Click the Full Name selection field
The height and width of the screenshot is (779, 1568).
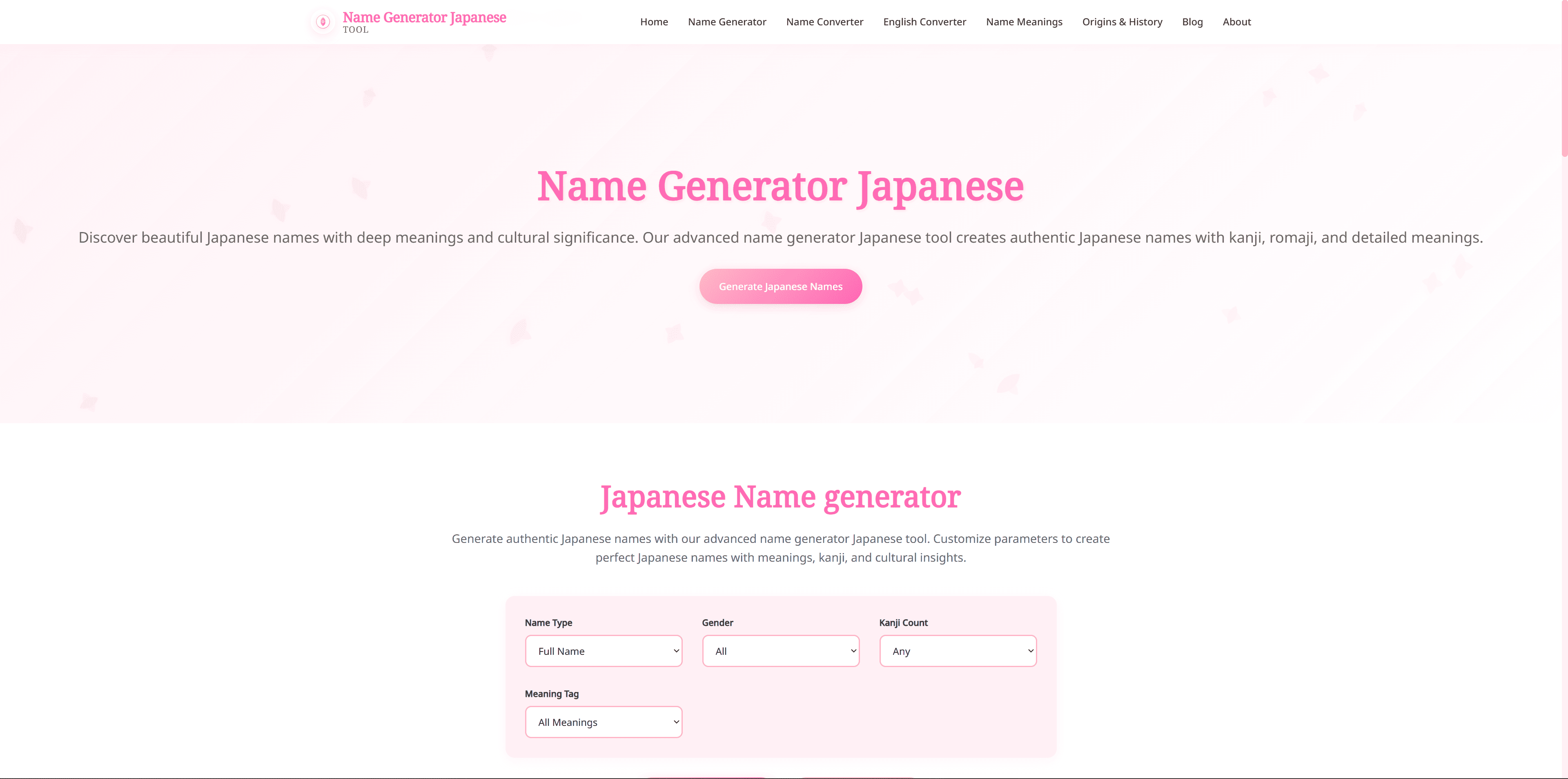pos(603,650)
